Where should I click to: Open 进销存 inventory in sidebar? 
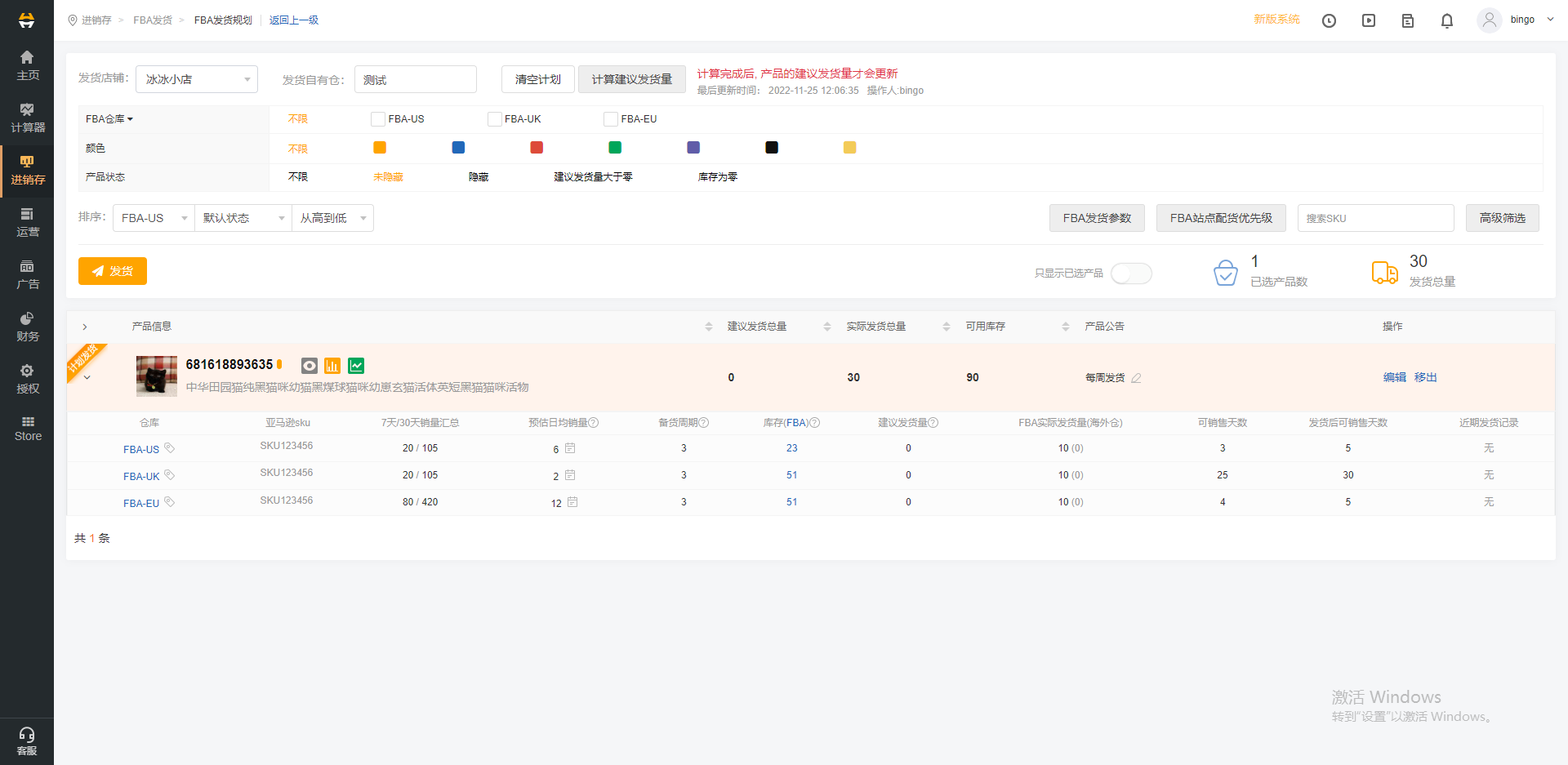27,170
